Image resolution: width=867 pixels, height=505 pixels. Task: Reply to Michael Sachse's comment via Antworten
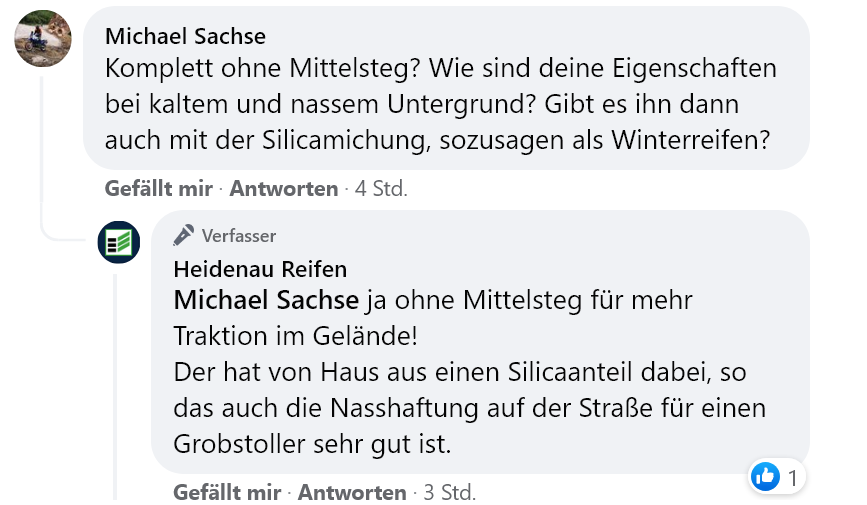click(284, 188)
